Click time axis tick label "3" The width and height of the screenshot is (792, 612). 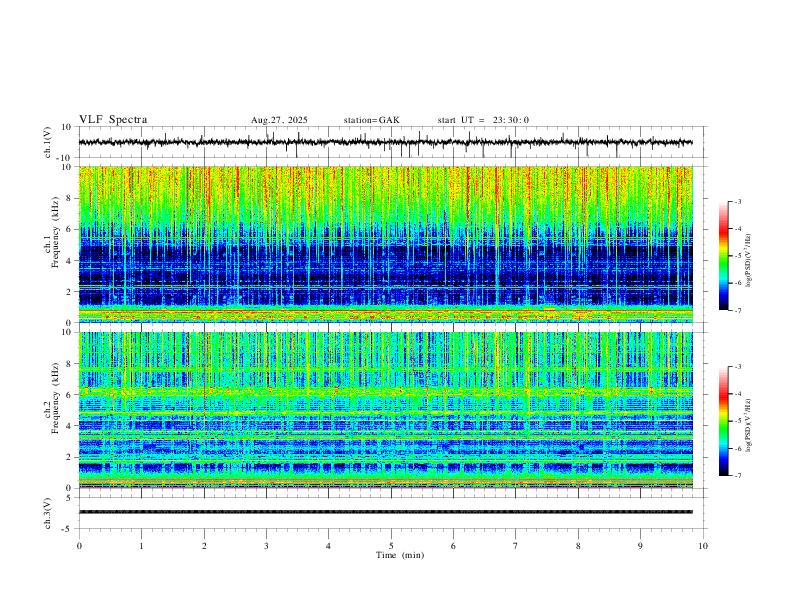[x=266, y=546]
